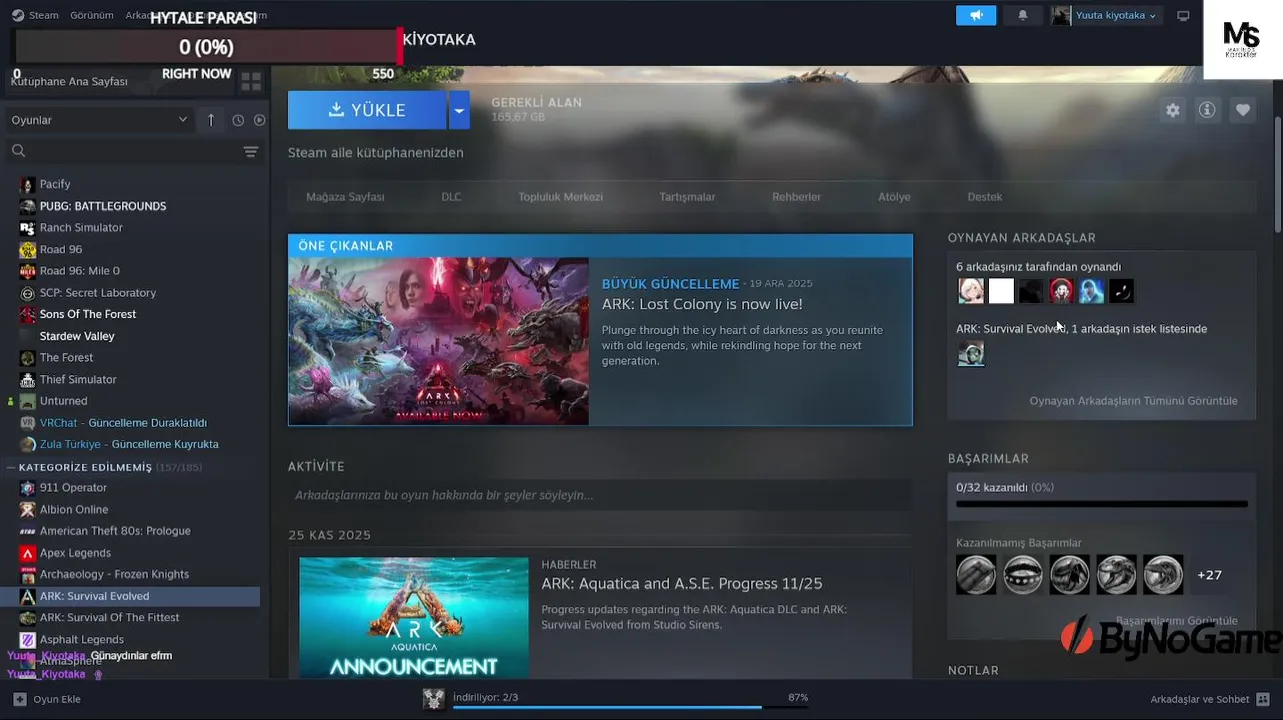This screenshot has height=720, width=1283.
Task: Open the Oyunlar filter dropdown
Action: point(98,120)
